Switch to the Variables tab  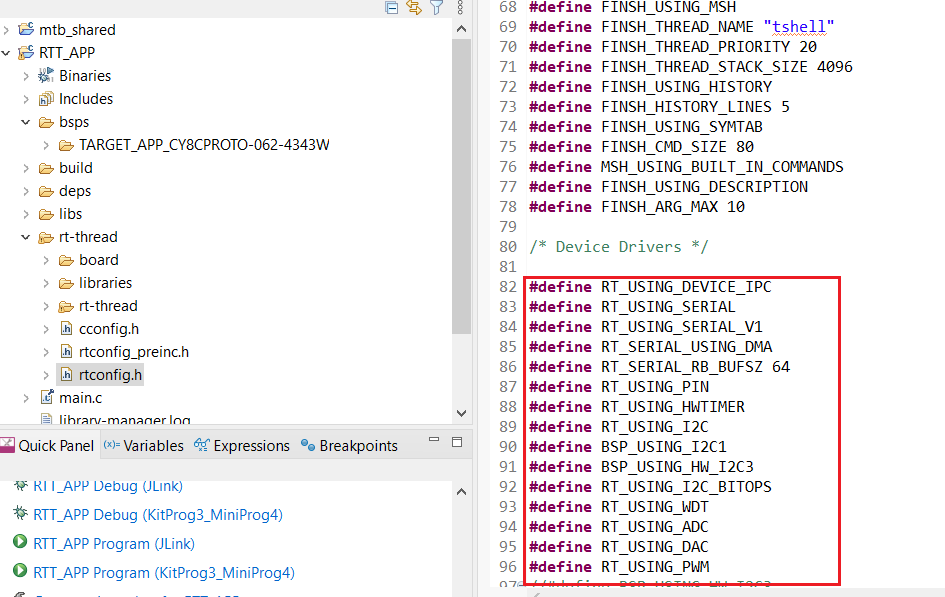click(142, 445)
